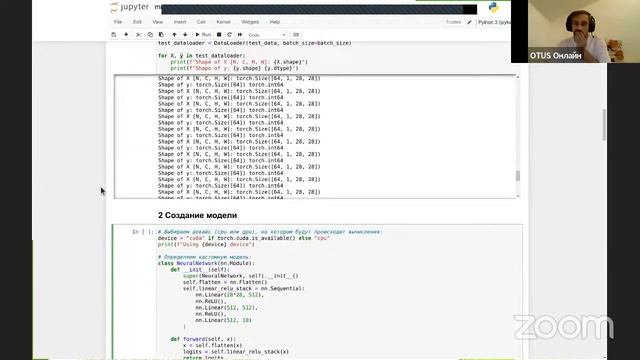Interrupt the kernel with stop icon

(219, 35)
